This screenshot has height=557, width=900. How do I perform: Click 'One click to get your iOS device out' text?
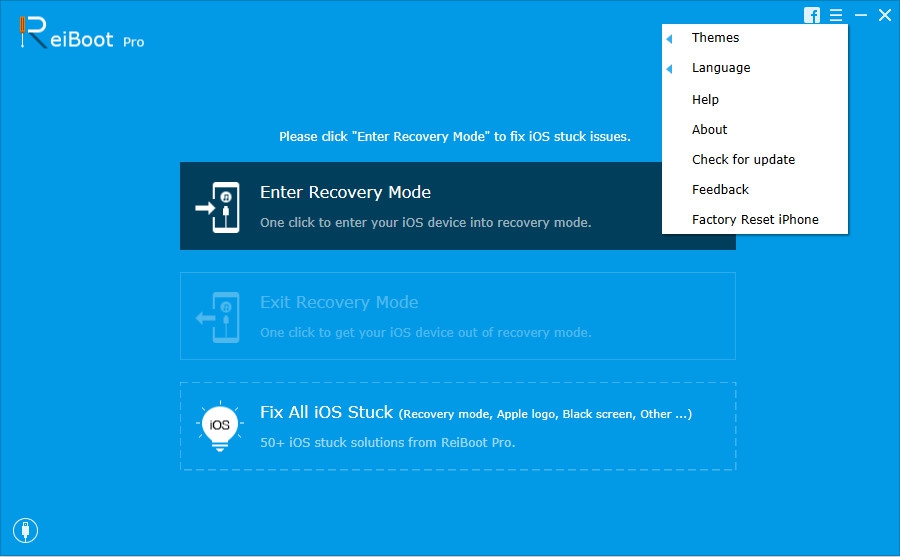[425, 332]
